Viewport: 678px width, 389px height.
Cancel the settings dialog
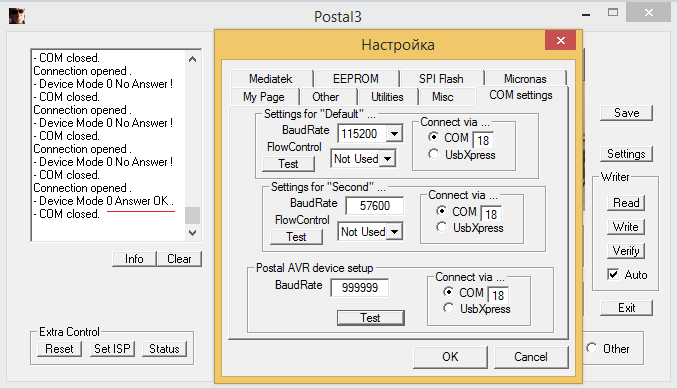point(531,357)
